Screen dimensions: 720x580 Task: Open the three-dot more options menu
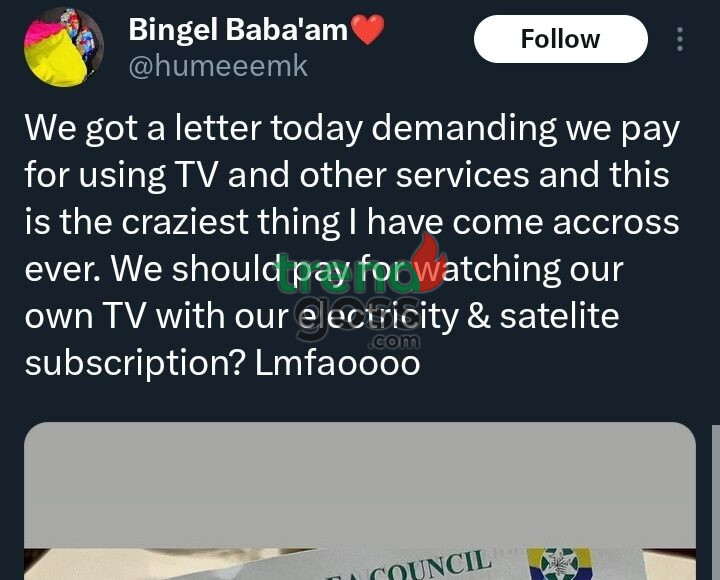point(680,39)
